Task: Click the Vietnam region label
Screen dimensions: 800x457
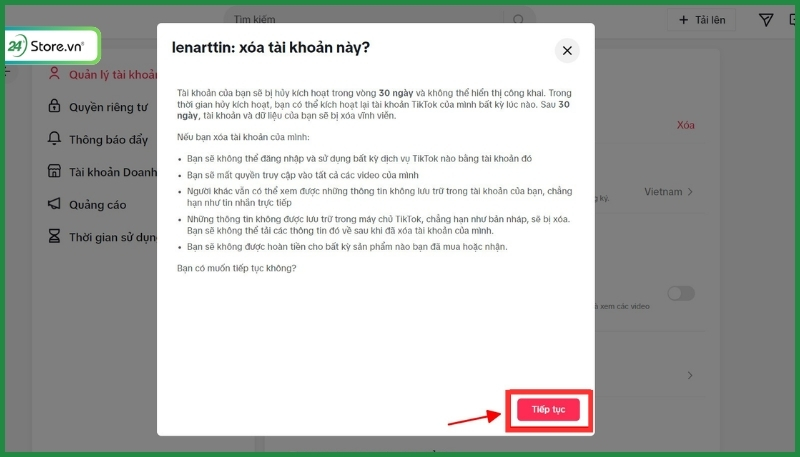Action: click(x=663, y=192)
